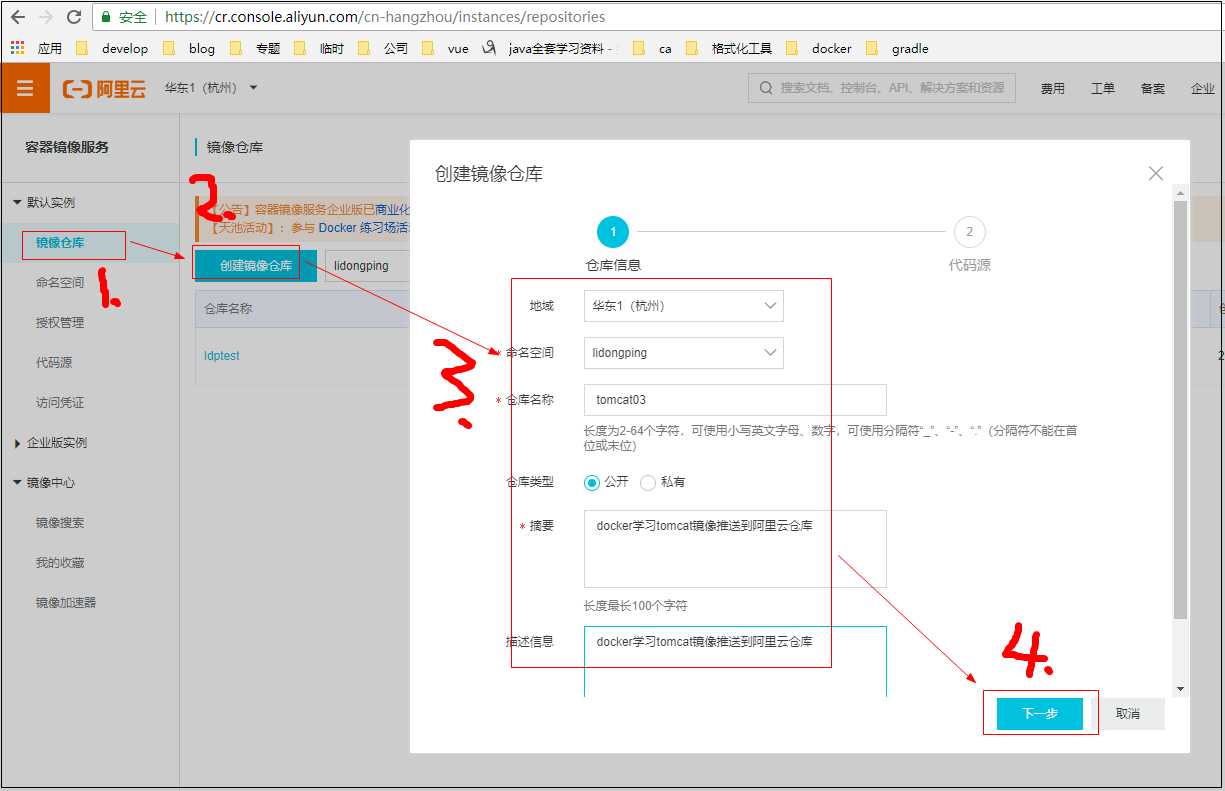This screenshot has height=791, width=1225.
Task: Open the 命名空间 dropdown in dialog
Action: 684,353
